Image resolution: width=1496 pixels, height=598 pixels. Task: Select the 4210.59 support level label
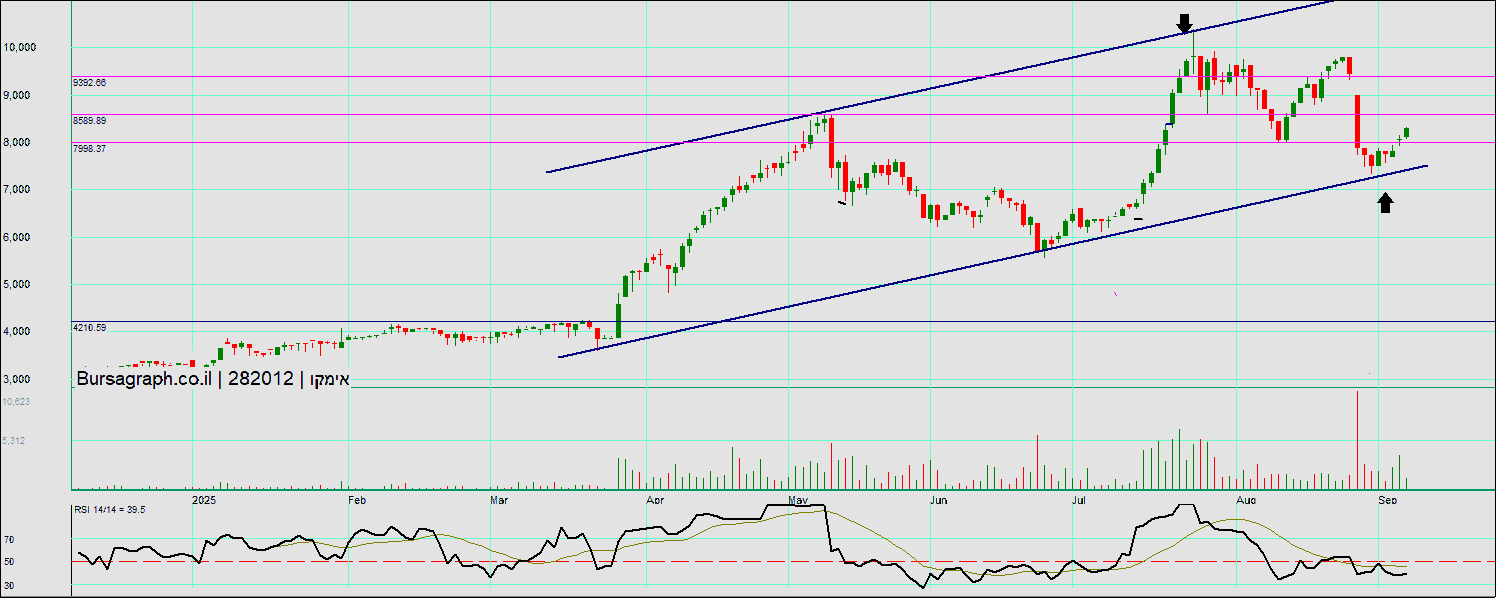point(89,328)
